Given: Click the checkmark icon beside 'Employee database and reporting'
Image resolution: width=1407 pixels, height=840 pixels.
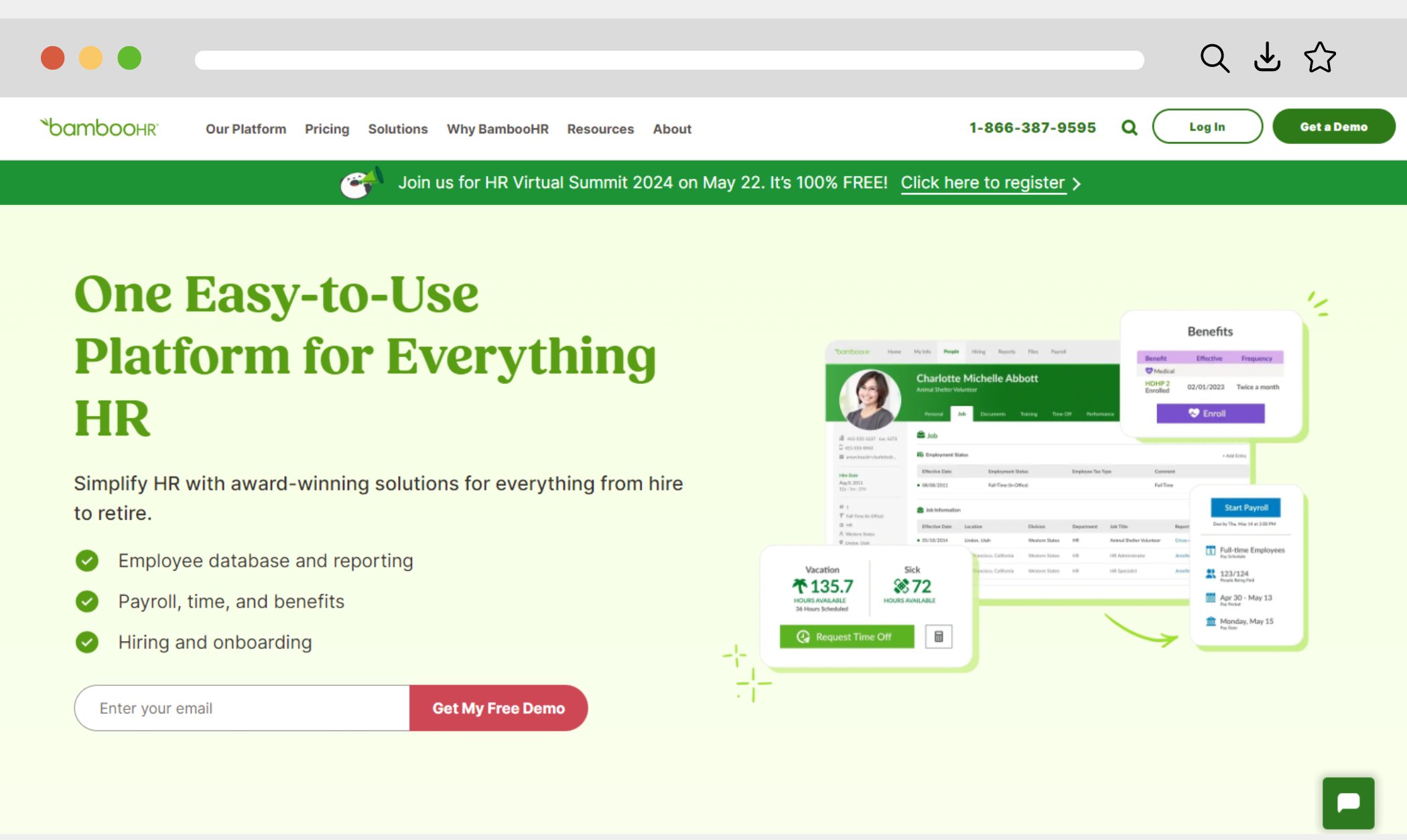Looking at the screenshot, I should (x=86, y=561).
